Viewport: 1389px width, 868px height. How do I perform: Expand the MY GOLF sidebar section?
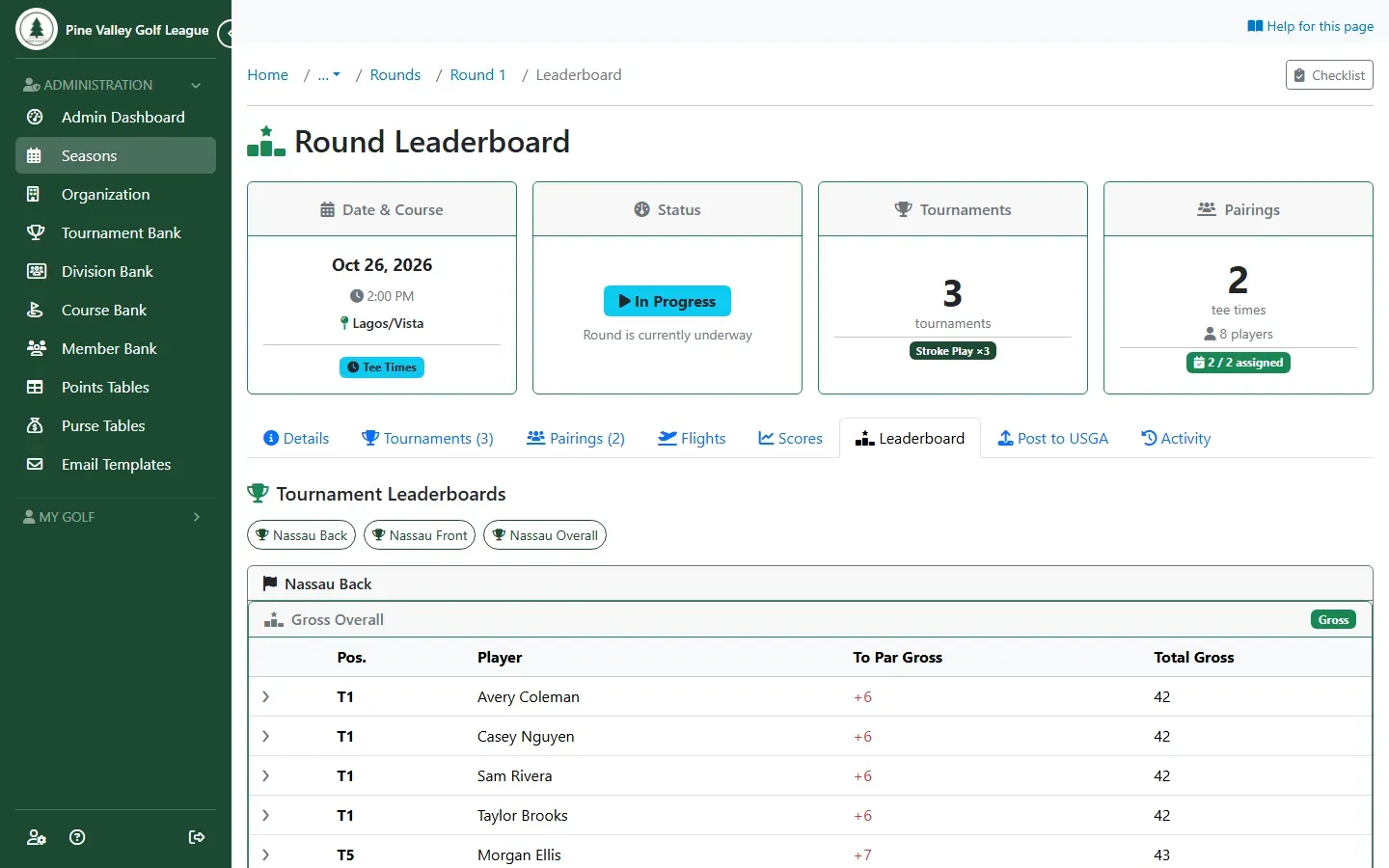116,517
